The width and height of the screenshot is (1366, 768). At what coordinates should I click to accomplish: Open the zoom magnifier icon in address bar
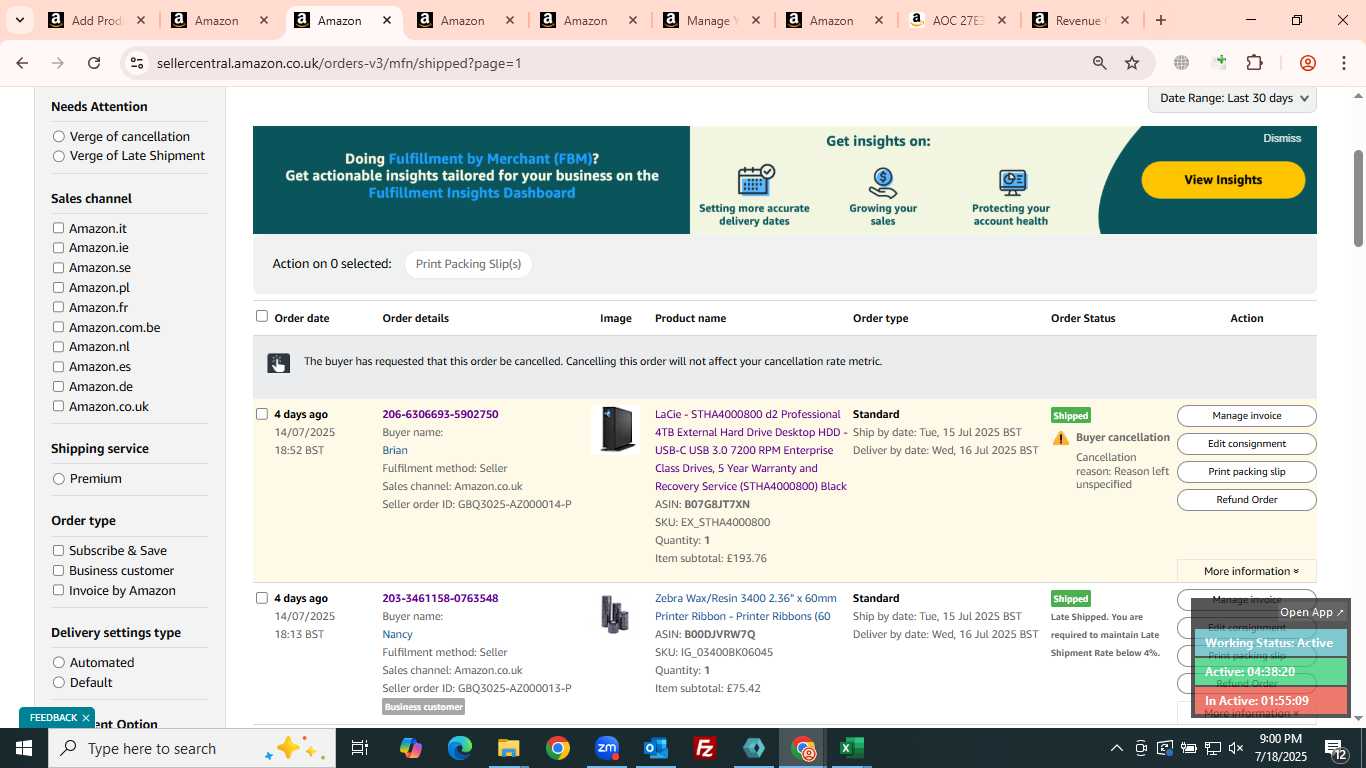coord(1099,63)
